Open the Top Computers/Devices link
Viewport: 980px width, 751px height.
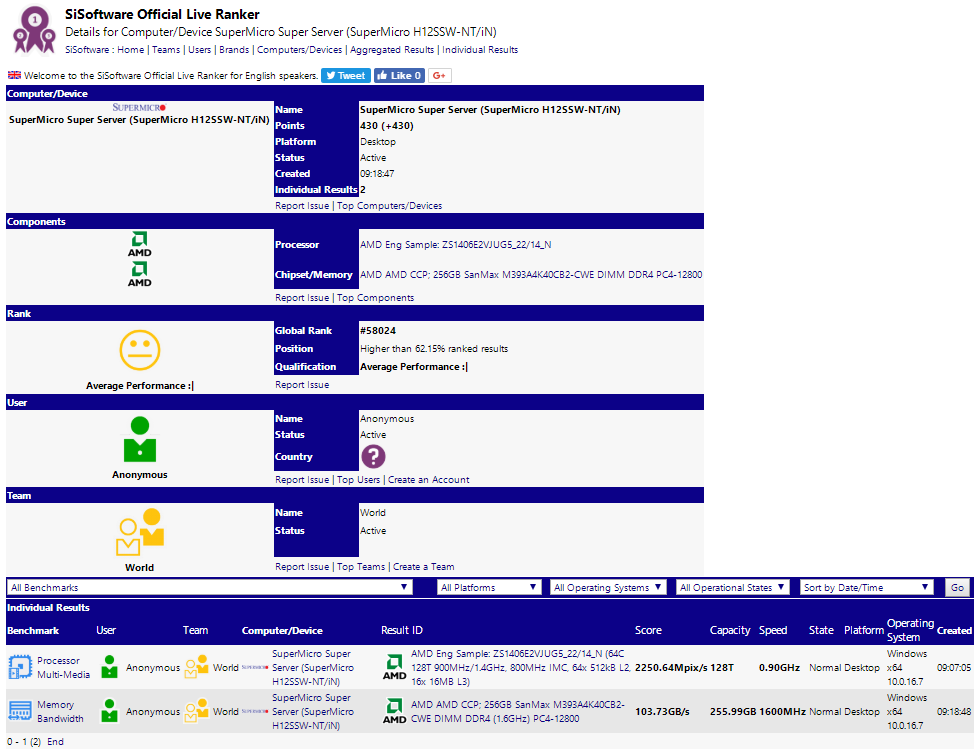tap(389, 206)
